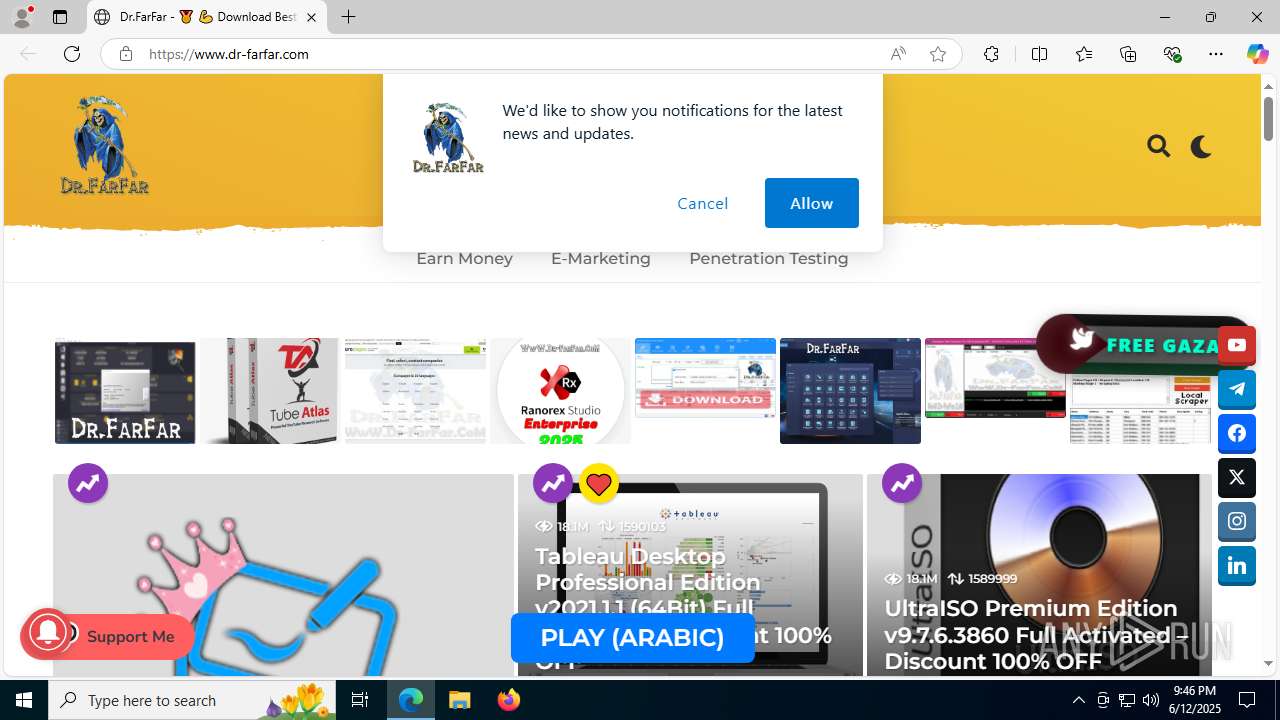Open X (Twitter) social link

[1237, 478]
